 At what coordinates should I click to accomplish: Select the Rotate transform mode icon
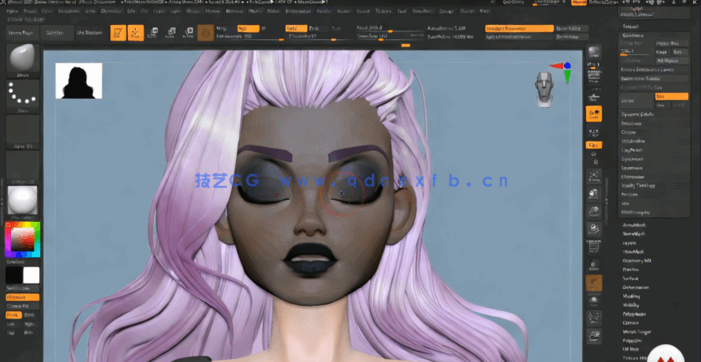[188, 33]
